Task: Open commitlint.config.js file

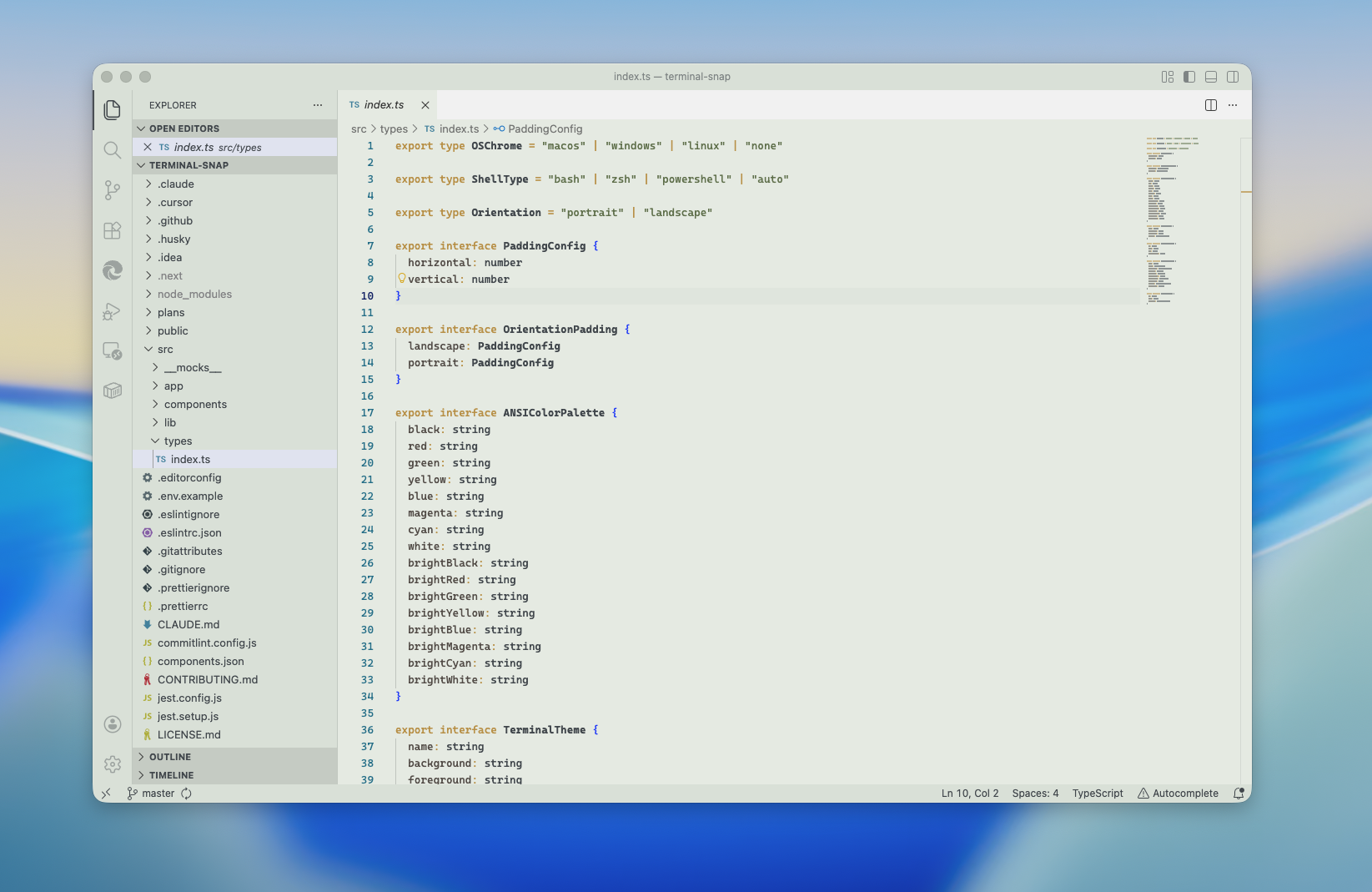Action: 235,643
